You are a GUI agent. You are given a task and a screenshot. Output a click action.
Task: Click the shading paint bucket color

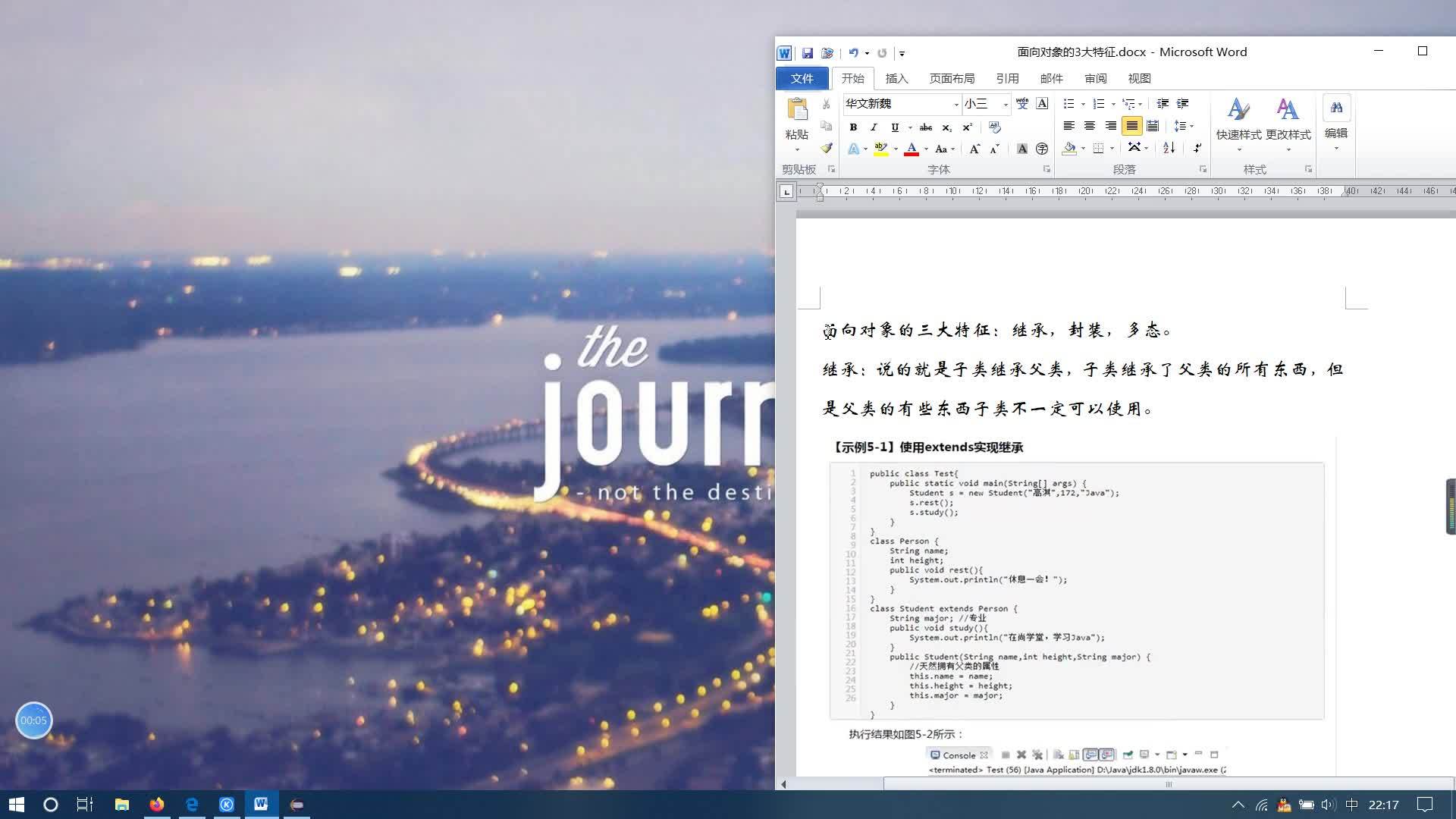(x=1069, y=148)
